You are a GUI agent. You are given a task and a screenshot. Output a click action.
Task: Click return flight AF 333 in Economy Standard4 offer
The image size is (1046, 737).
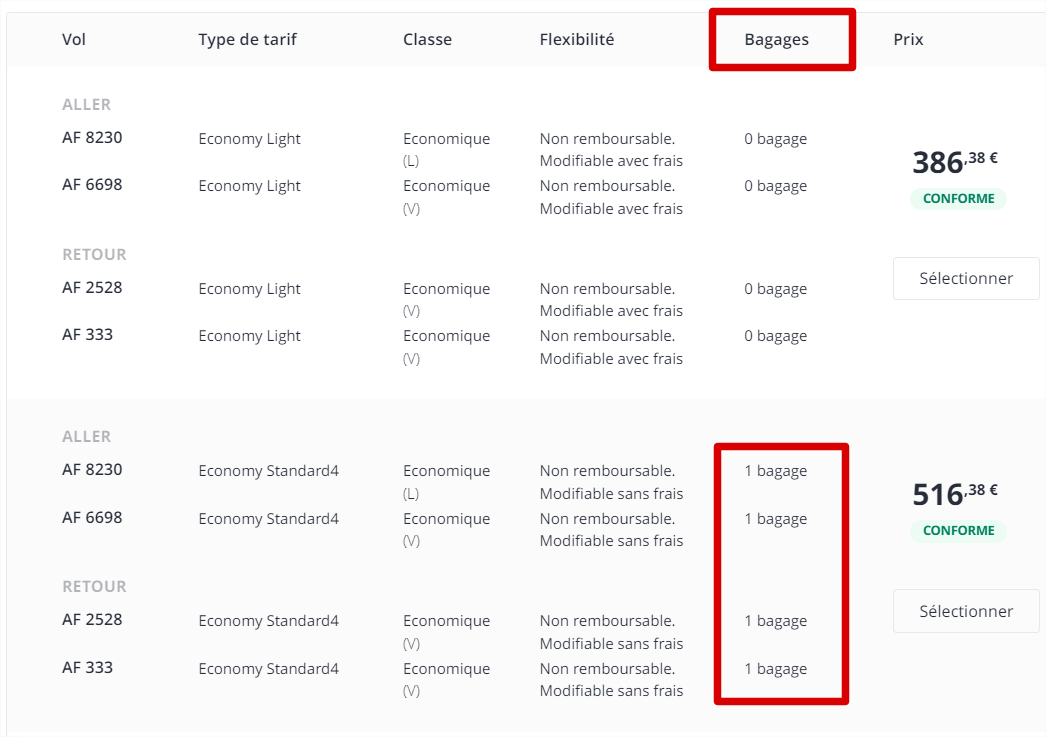click(87, 668)
